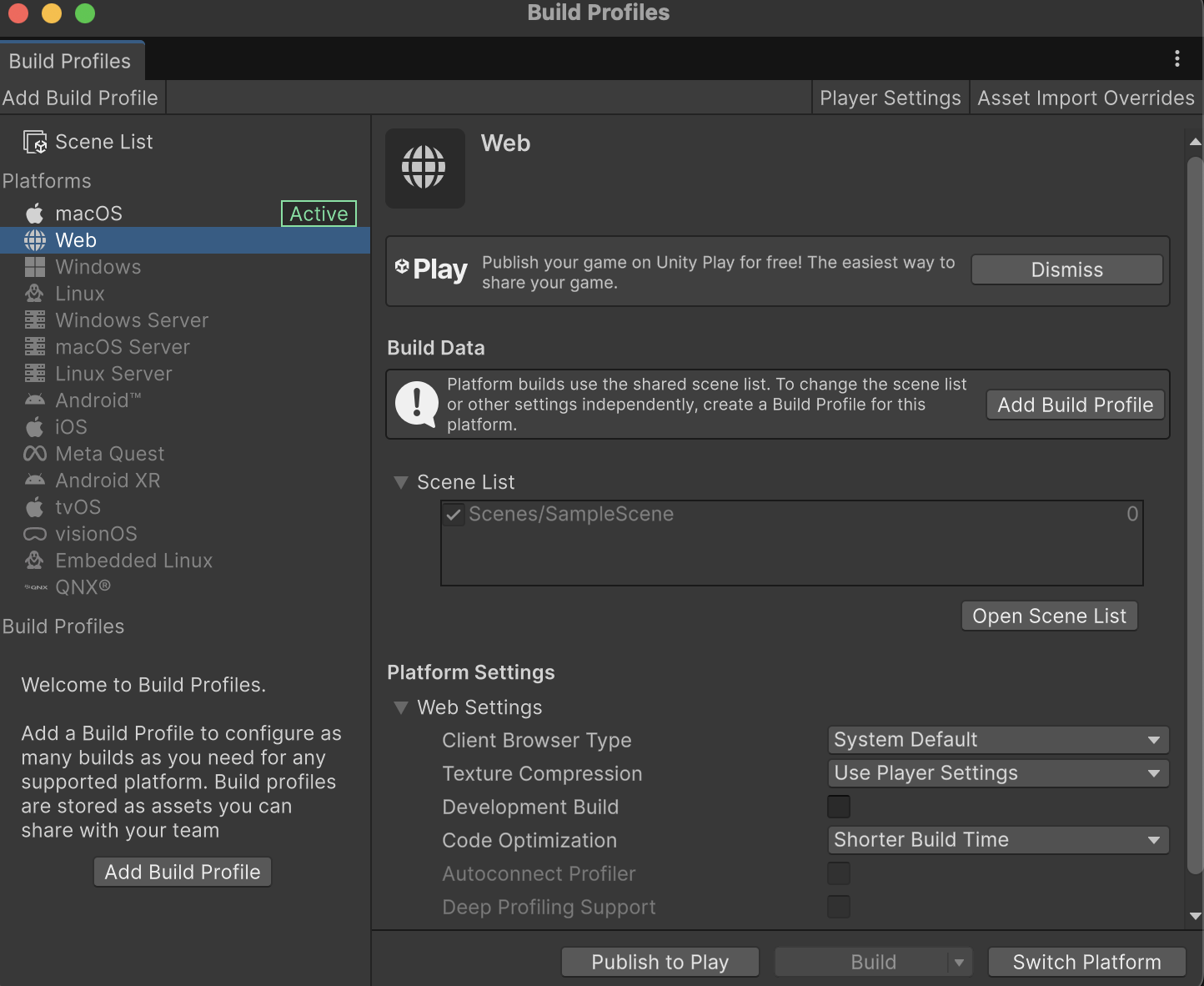Click the Linux penguin platform icon
Screen dimensions: 1204x986
click(x=34, y=294)
